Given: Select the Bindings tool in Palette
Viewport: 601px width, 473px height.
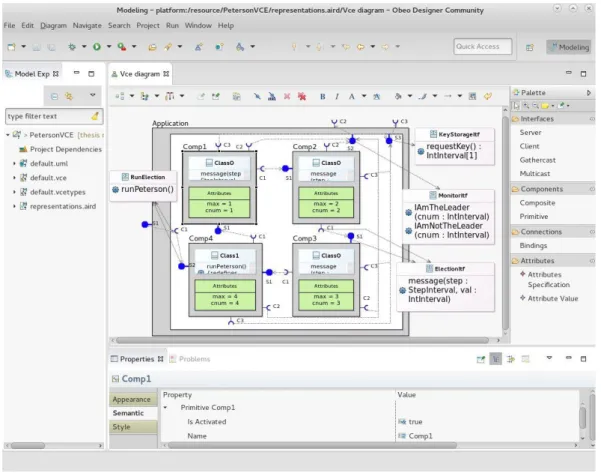Looking at the screenshot, I should click(x=533, y=246).
